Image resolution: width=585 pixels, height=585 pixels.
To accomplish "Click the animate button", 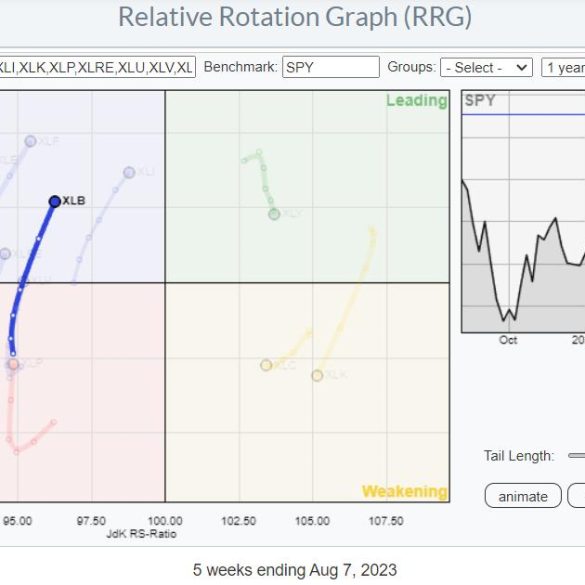I will [x=523, y=496].
